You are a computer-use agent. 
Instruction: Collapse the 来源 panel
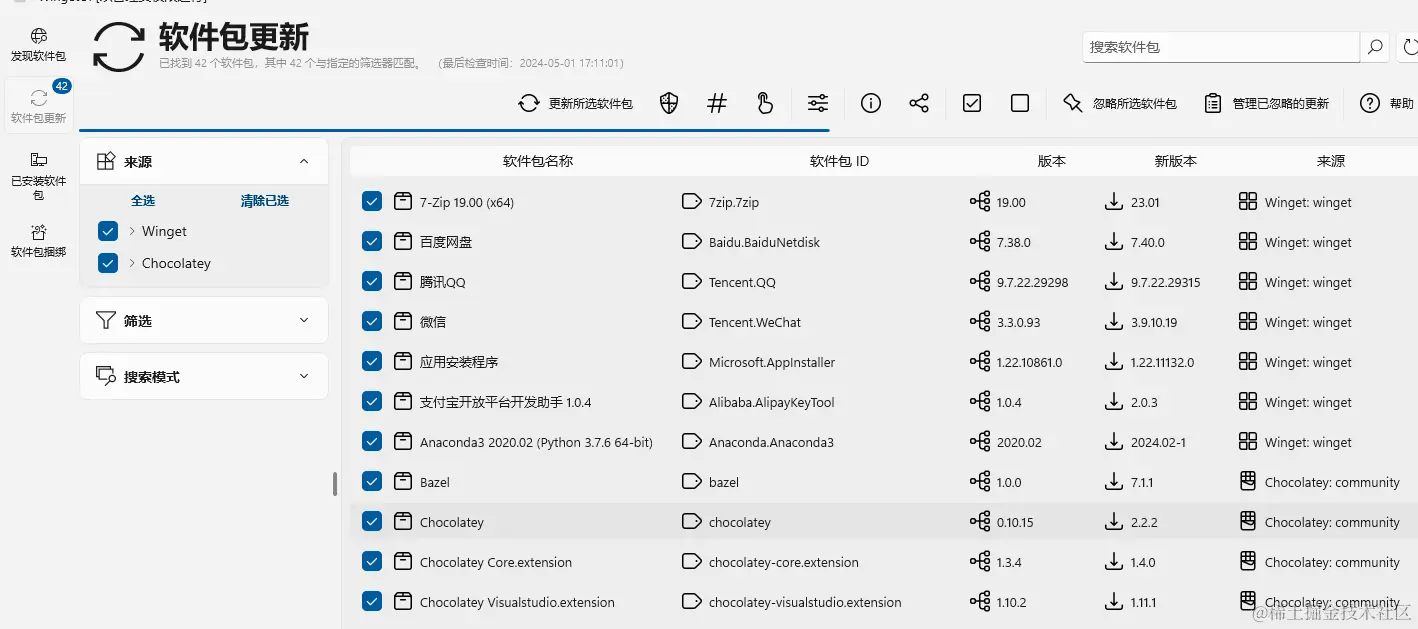(304, 161)
